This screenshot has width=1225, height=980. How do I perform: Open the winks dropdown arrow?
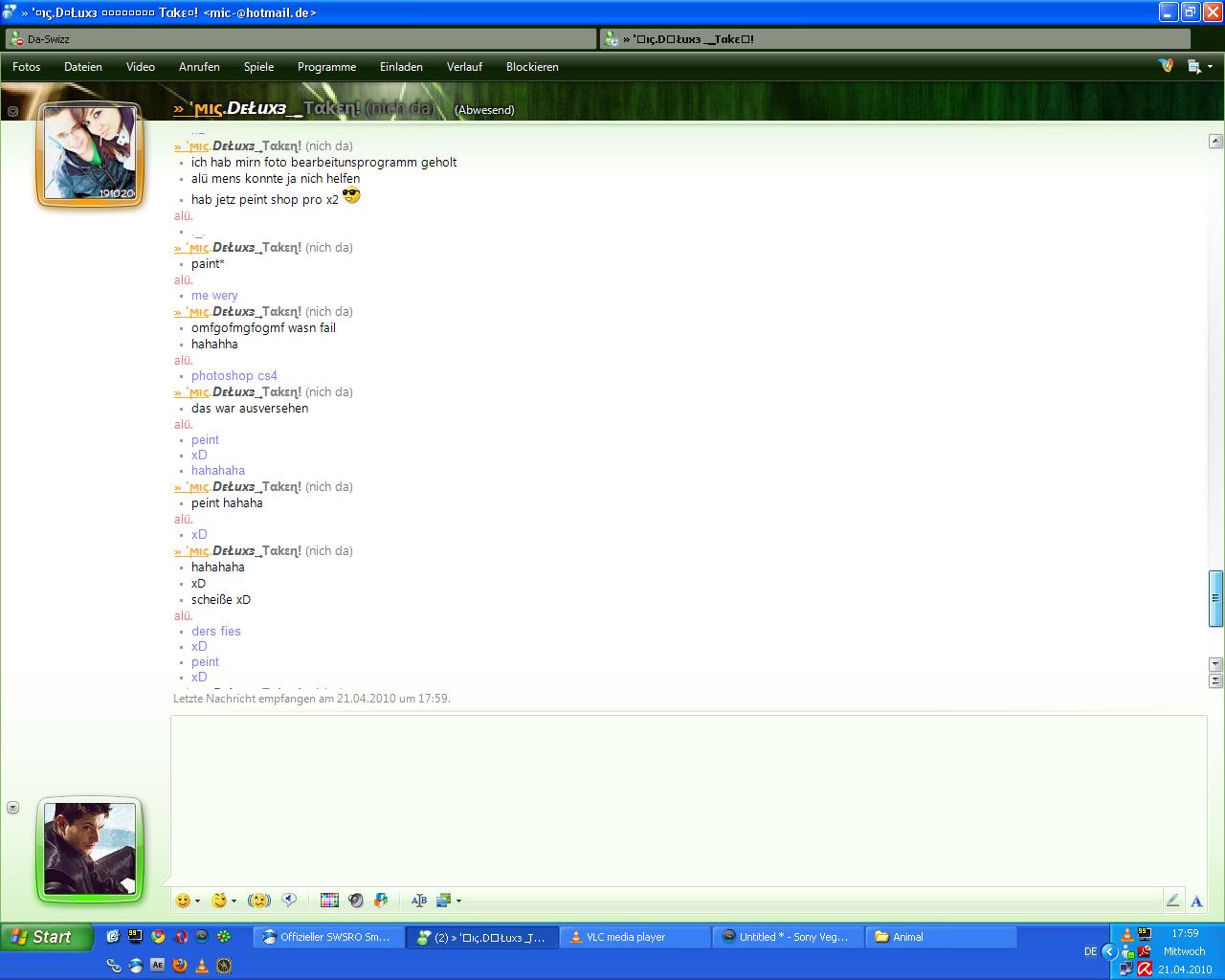click(234, 901)
